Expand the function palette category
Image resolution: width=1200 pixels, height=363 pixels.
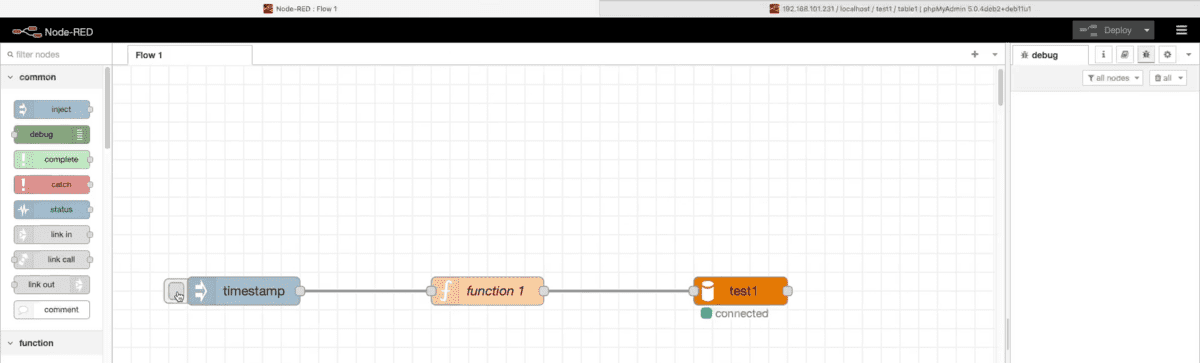click(x=51, y=343)
